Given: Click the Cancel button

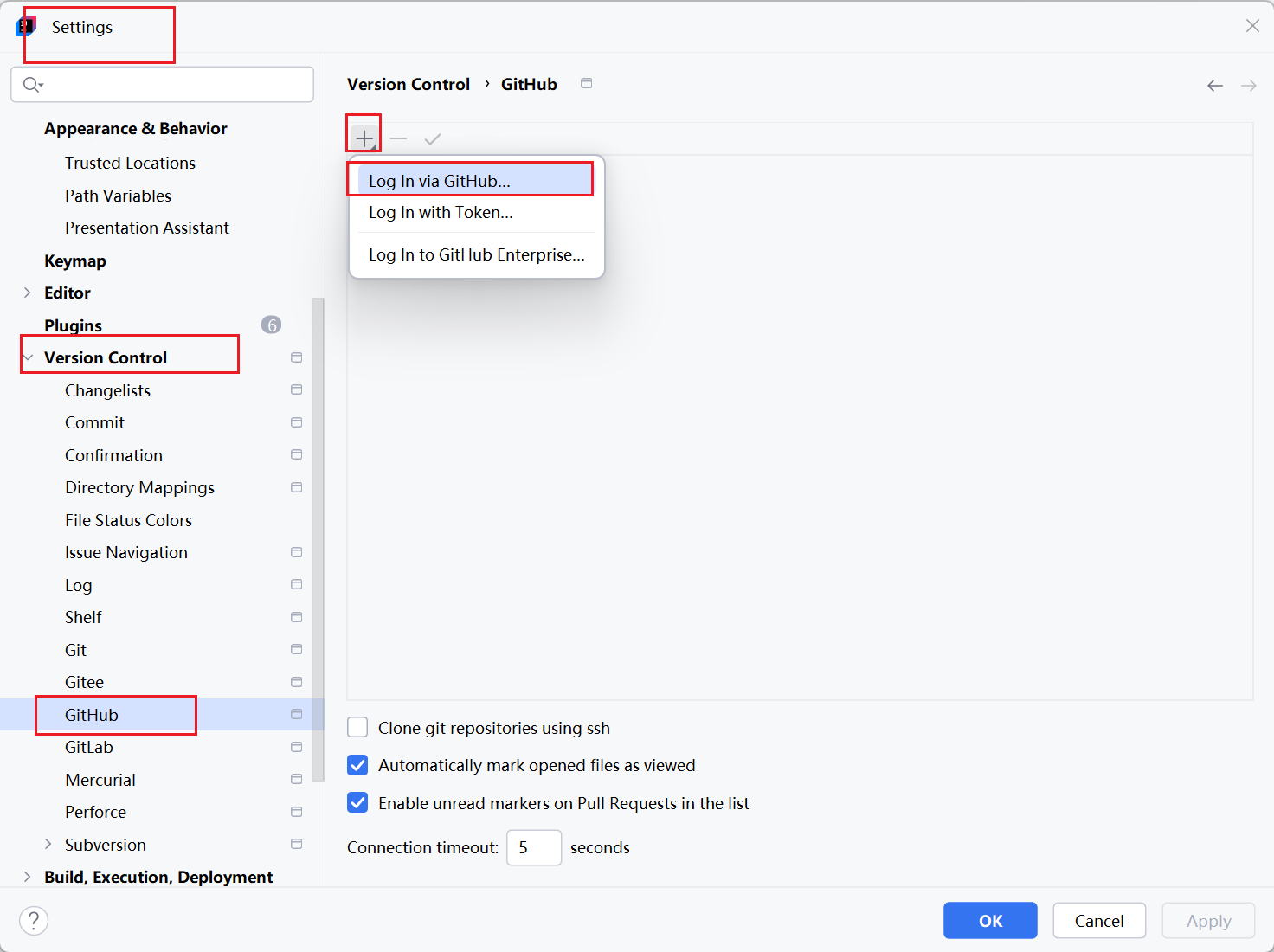Looking at the screenshot, I should [x=1099, y=921].
